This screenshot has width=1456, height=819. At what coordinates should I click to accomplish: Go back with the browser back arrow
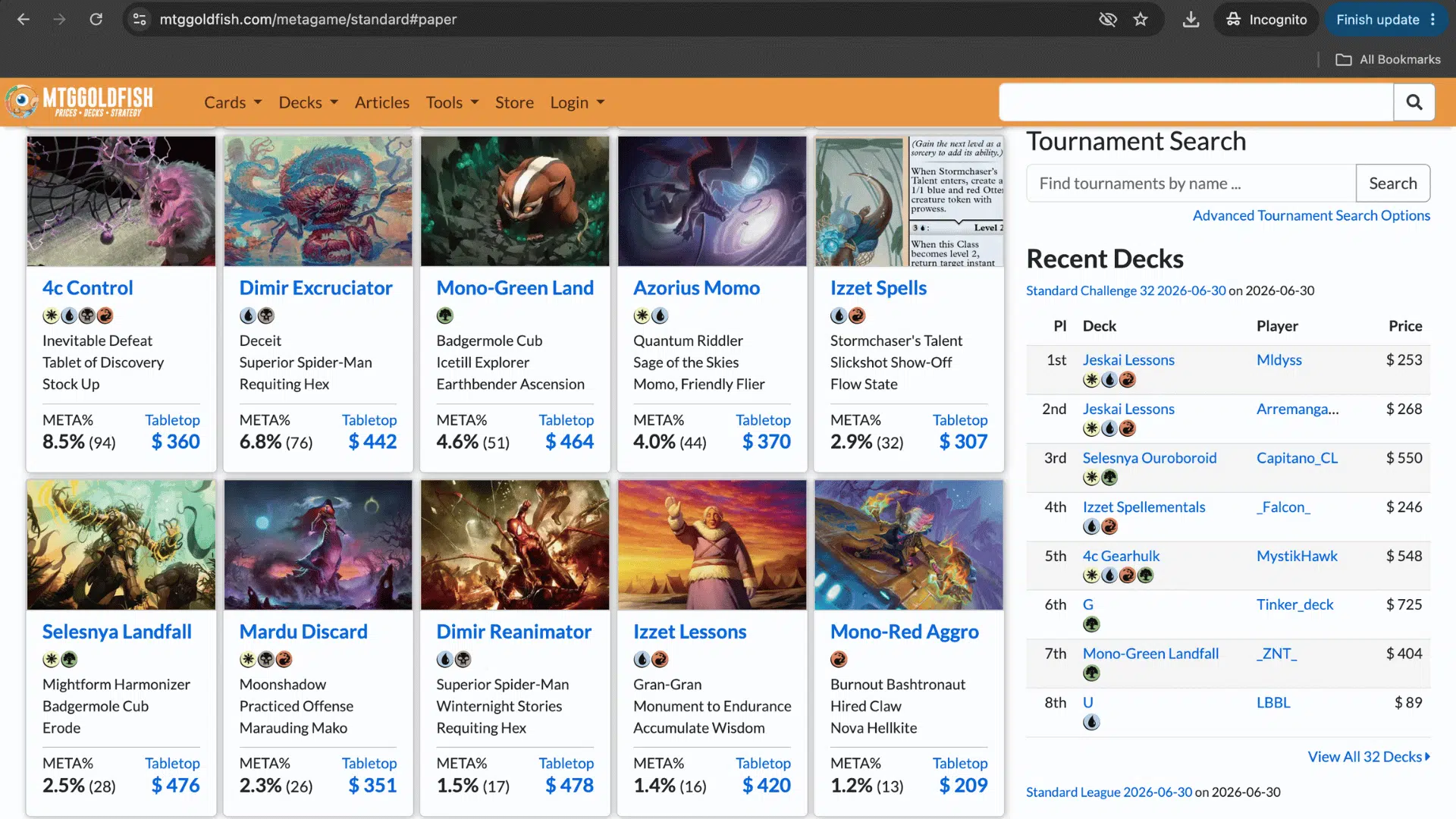click(24, 20)
